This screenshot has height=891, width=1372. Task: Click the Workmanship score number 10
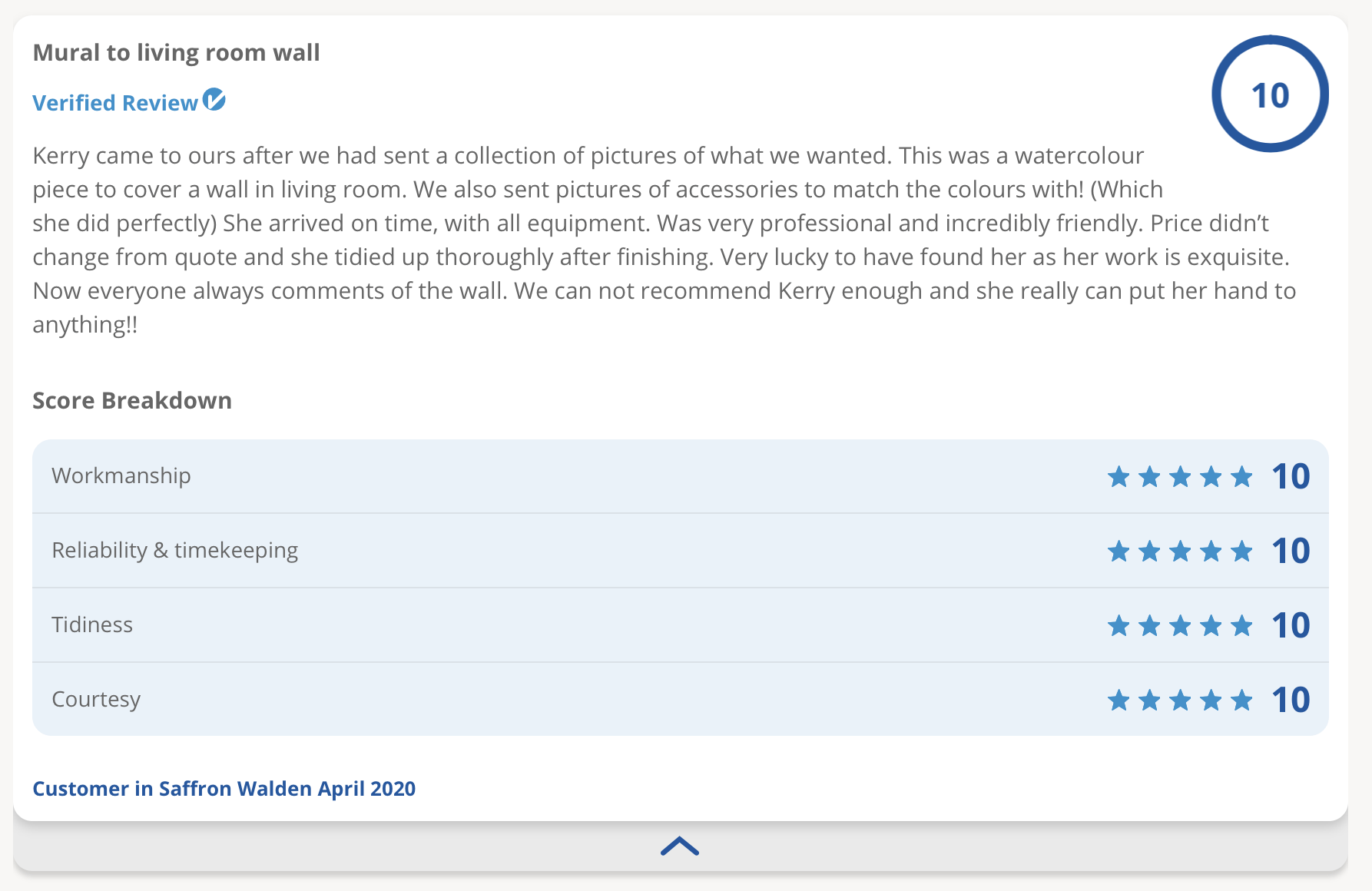coord(1291,477)
